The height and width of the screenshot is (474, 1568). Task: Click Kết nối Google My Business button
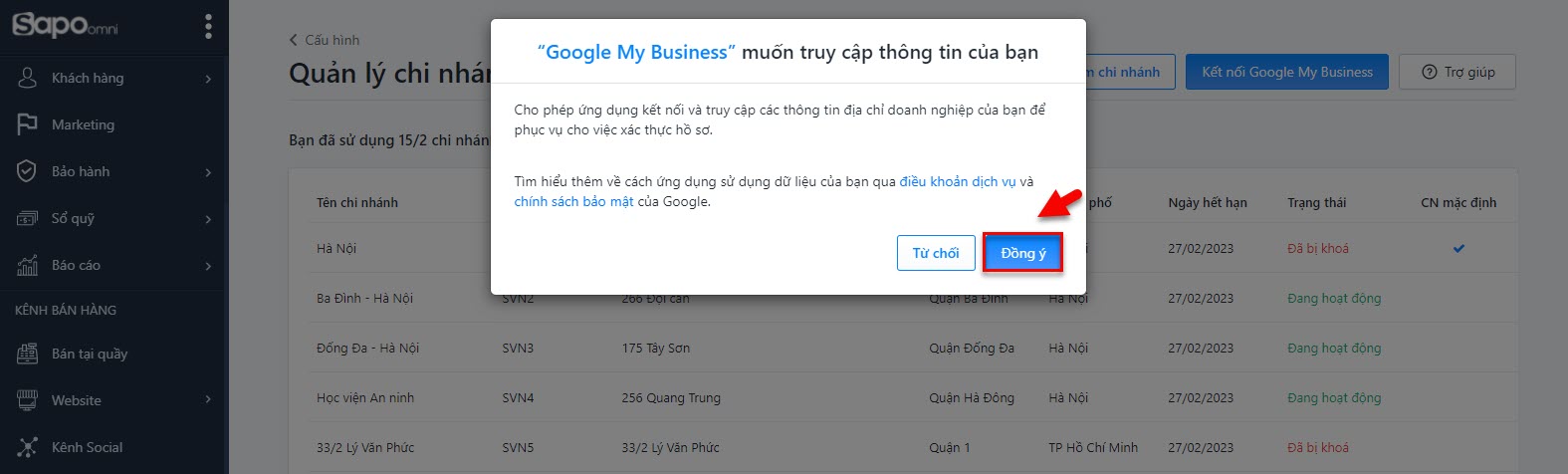[1286, 72]
